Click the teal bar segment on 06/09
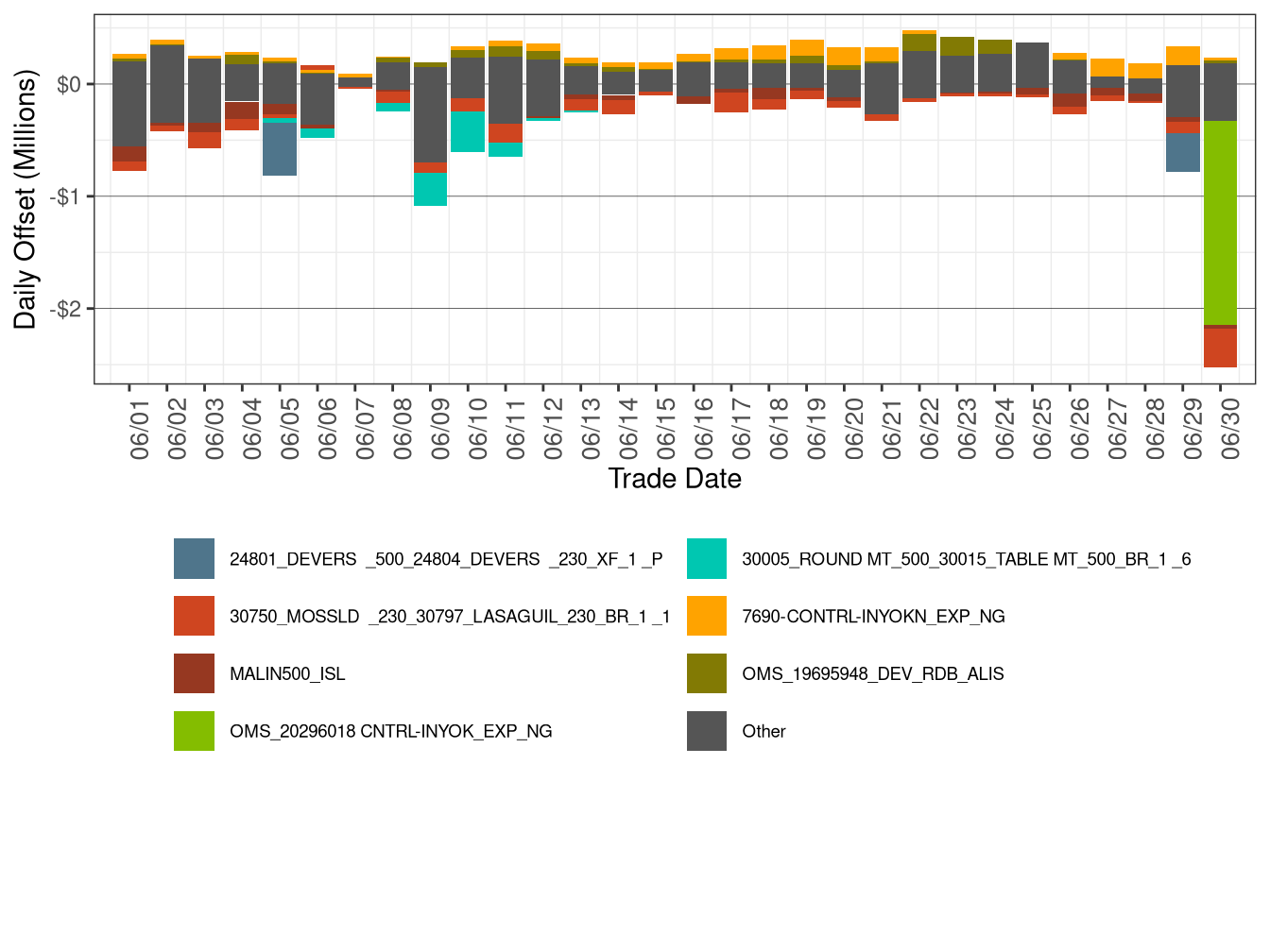1270x952 pixels. pos(431,189)
